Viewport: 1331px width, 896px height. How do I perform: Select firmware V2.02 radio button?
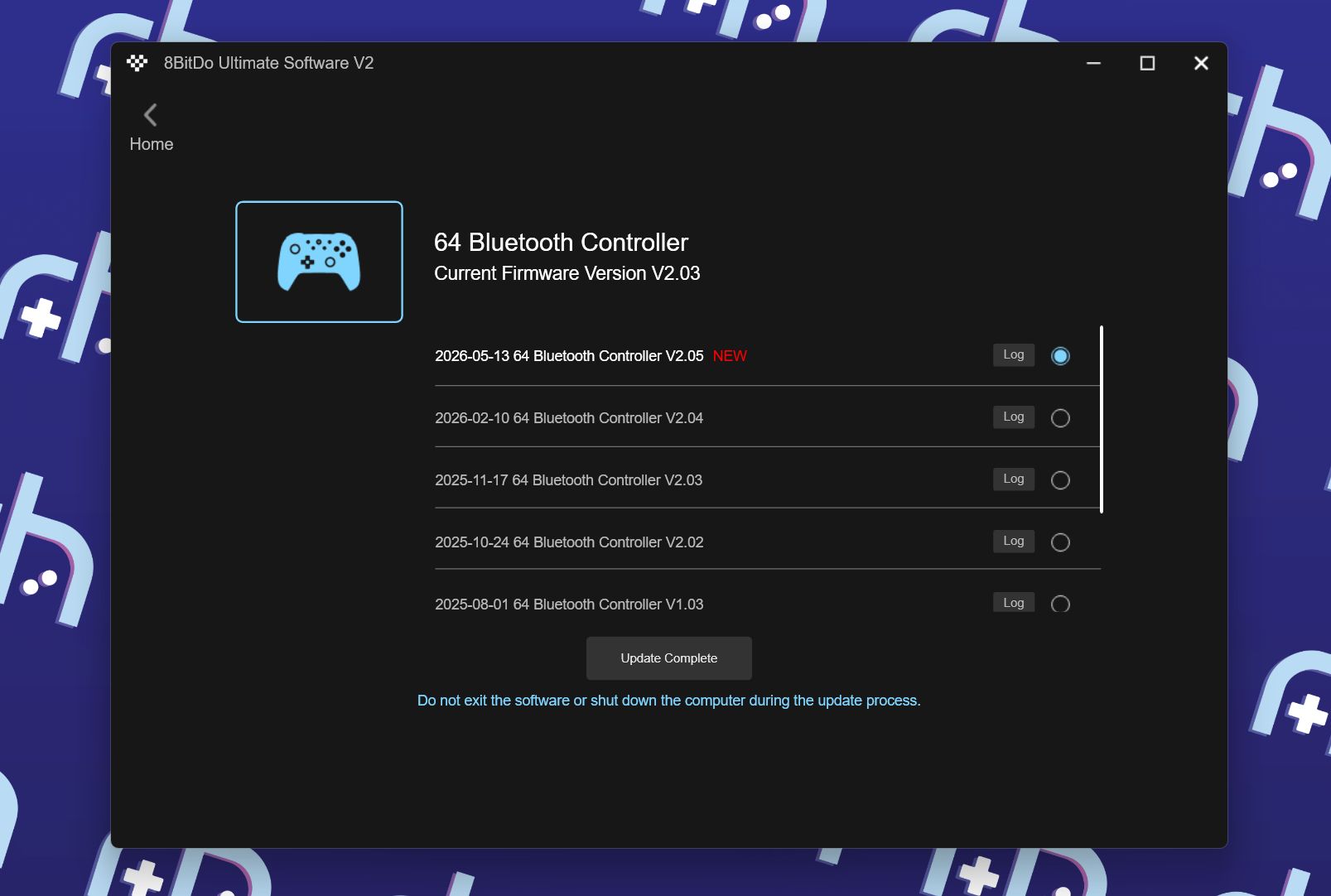tap(1060, 542)
